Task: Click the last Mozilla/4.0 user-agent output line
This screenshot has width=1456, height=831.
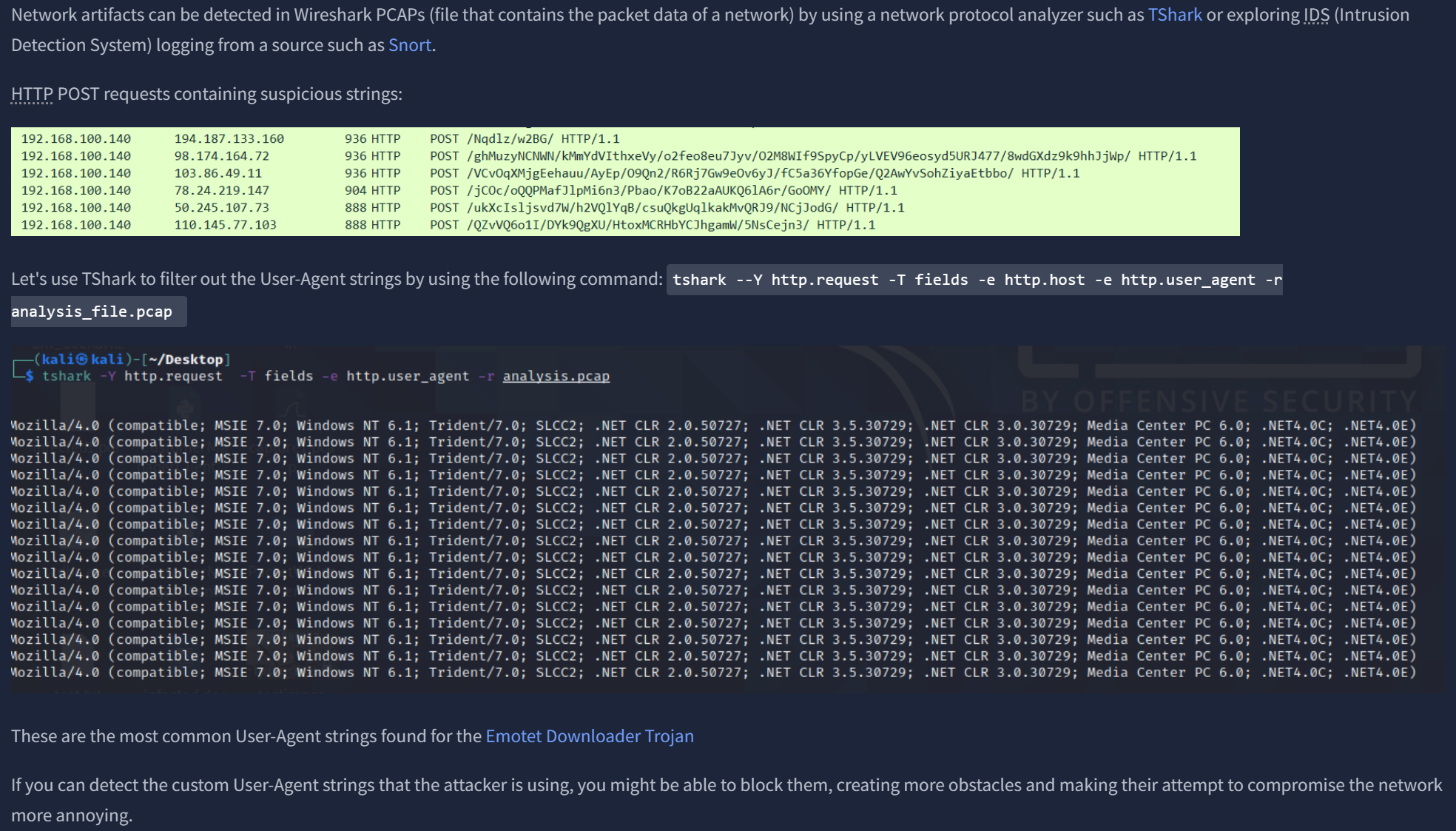Action: pyautogui.click(x=712, y=673)
